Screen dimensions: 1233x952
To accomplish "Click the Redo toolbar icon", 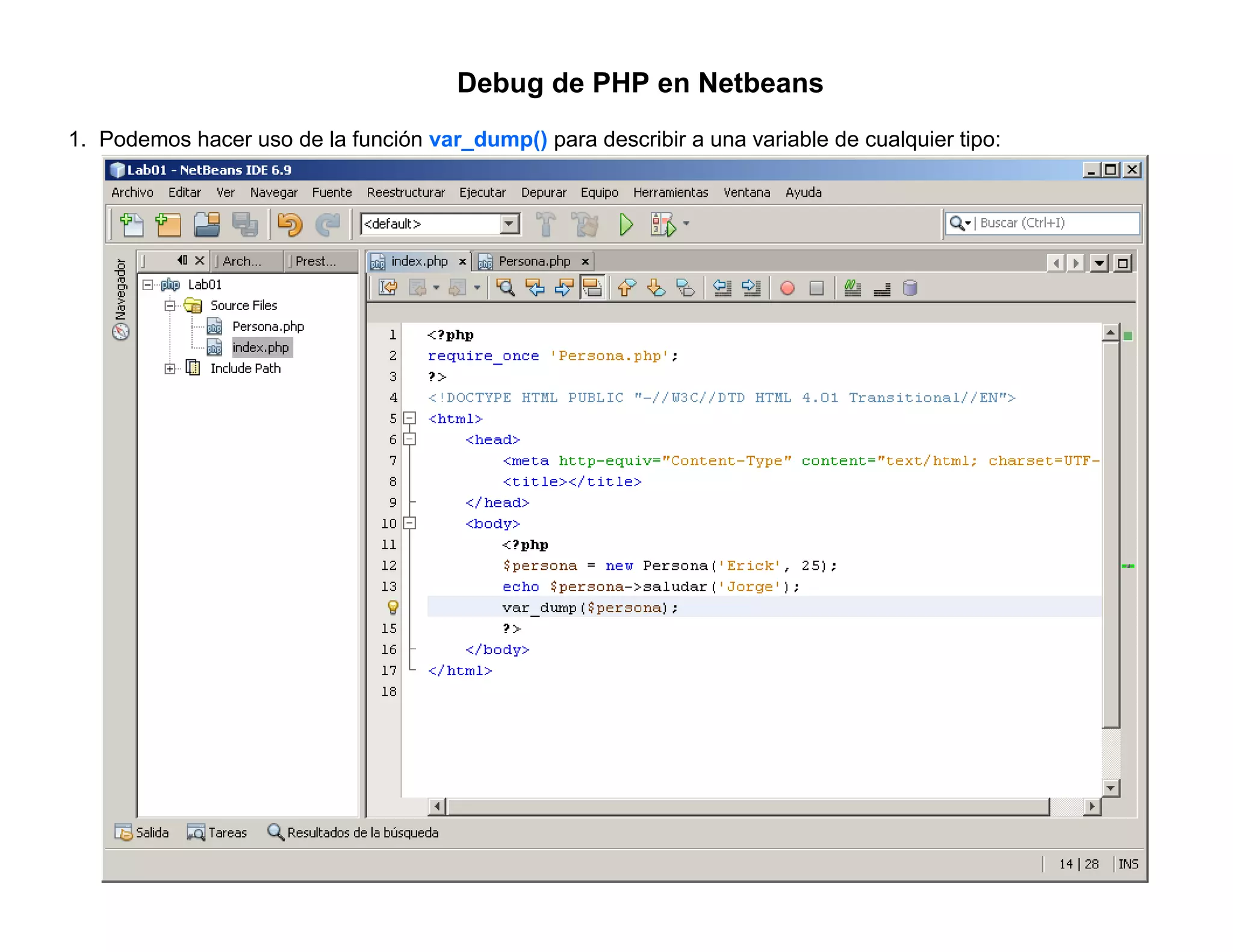I will pyautogui.click(x=328, y=224).
